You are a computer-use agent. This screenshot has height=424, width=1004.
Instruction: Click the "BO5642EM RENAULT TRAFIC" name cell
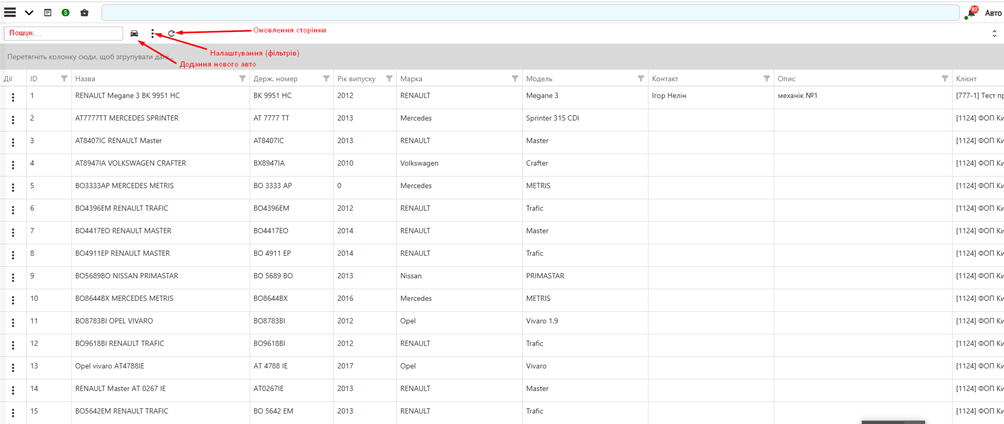point(160,411)
